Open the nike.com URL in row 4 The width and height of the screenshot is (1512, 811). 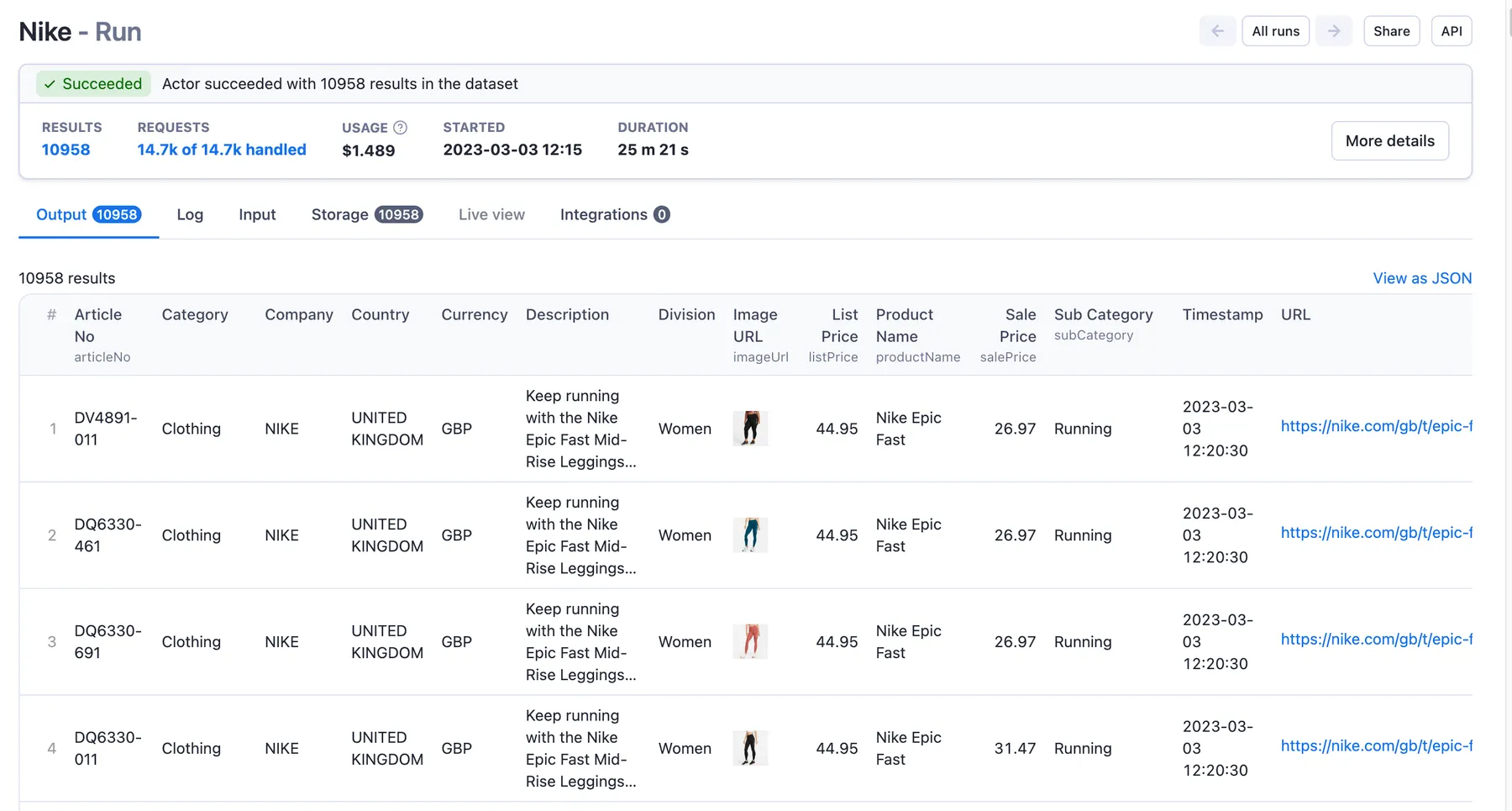[x=1376, y=747]
